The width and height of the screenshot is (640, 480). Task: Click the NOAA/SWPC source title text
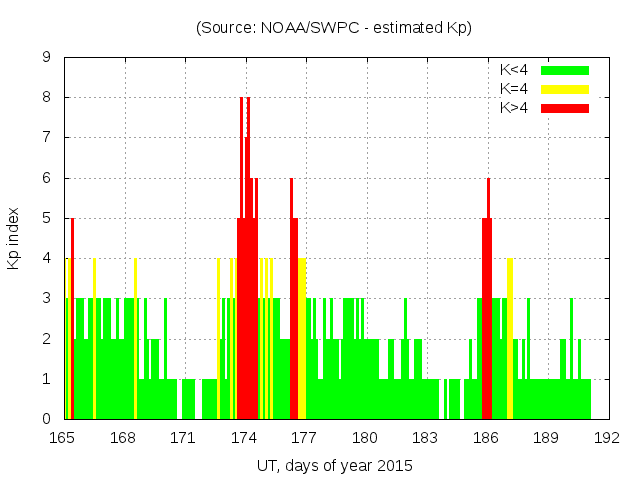[x=334, y=27]
